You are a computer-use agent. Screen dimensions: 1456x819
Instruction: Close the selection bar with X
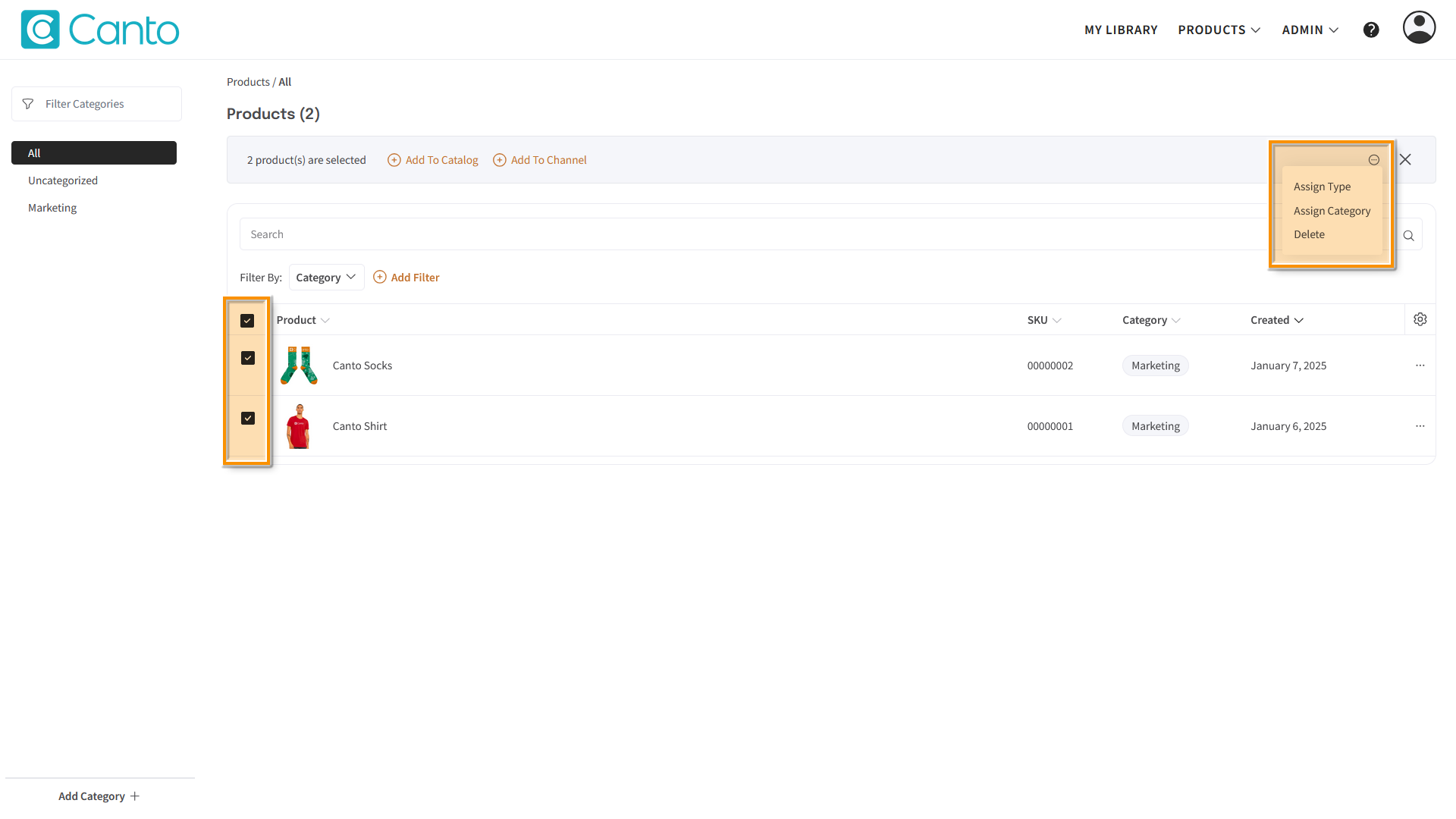(1405, 159)
